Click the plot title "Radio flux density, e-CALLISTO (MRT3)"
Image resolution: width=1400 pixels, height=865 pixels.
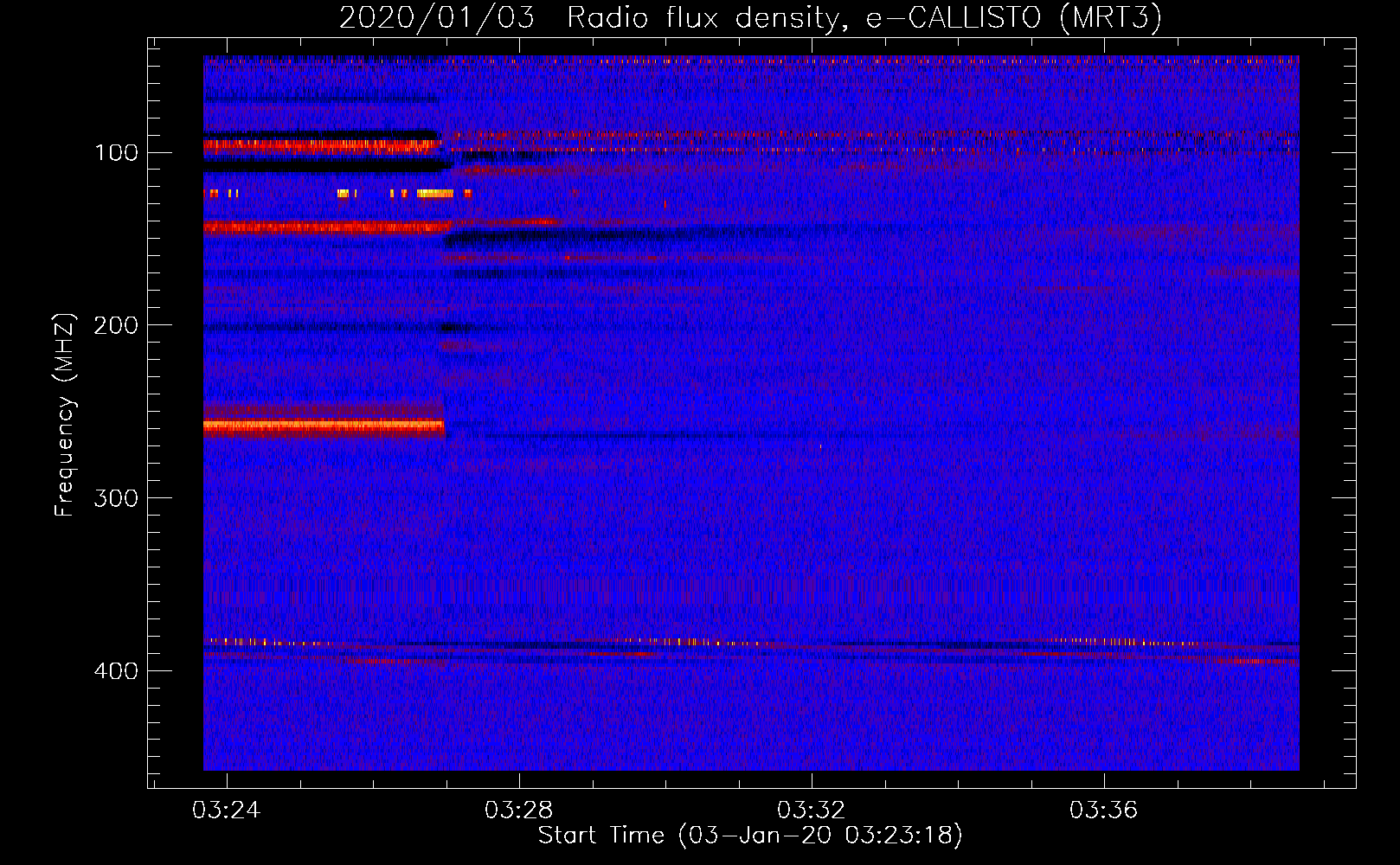tap(864, 17)
